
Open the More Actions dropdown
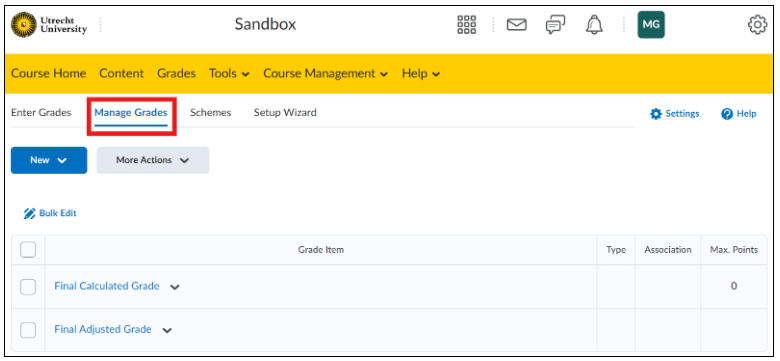tap(153, 160)
